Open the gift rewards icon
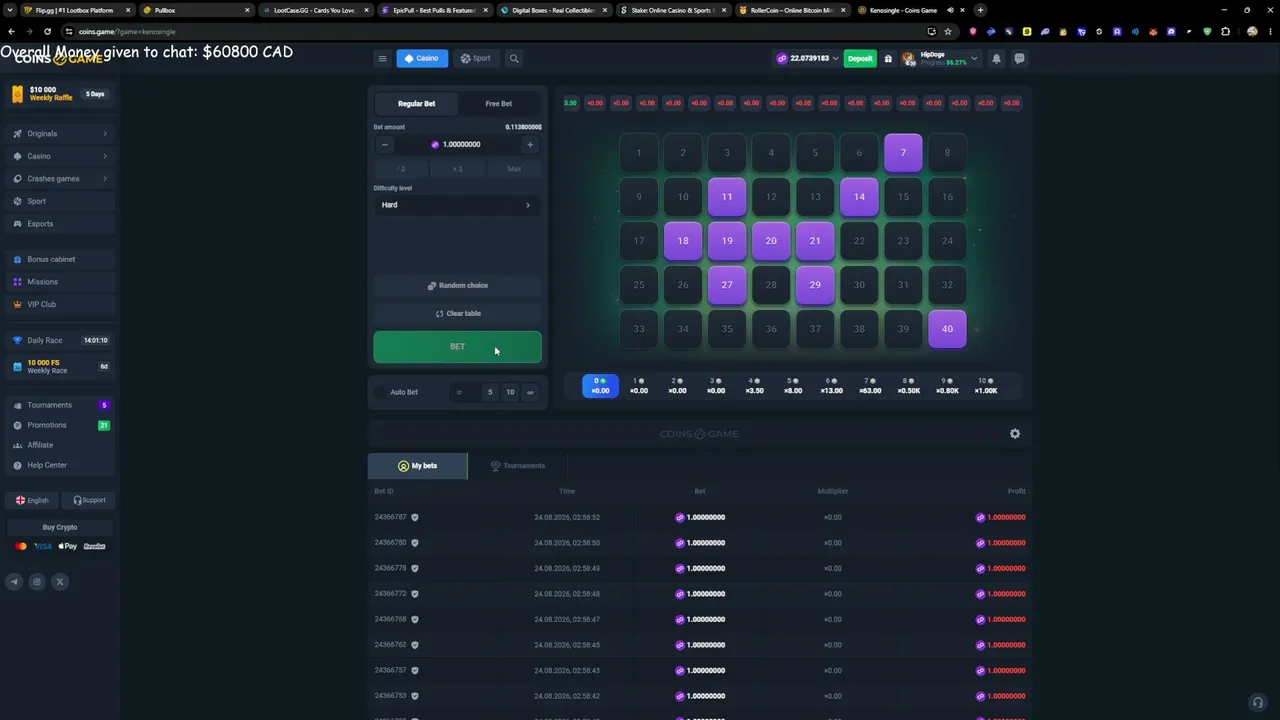 pos(888,58)
